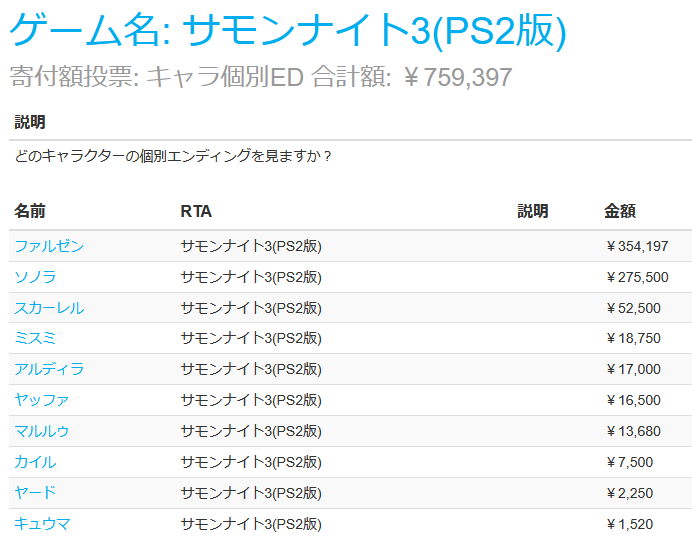The width and height of the screenshot is (692, 556).
Task: Select the amount ￥16,500
Action: 633,400
